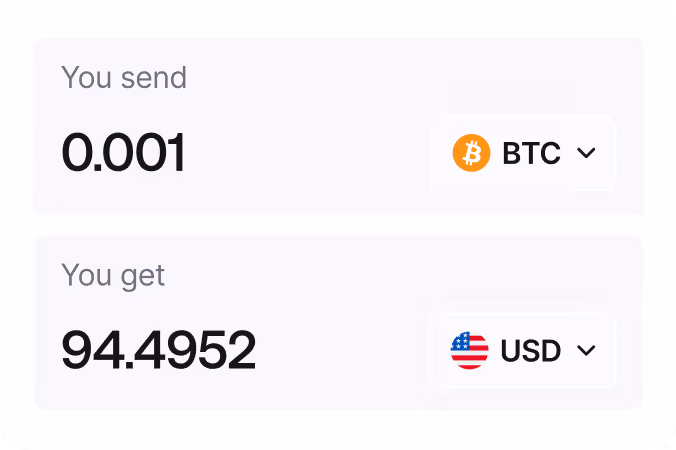
Task: Select the BTC ticker text
Action: point(531,154)
